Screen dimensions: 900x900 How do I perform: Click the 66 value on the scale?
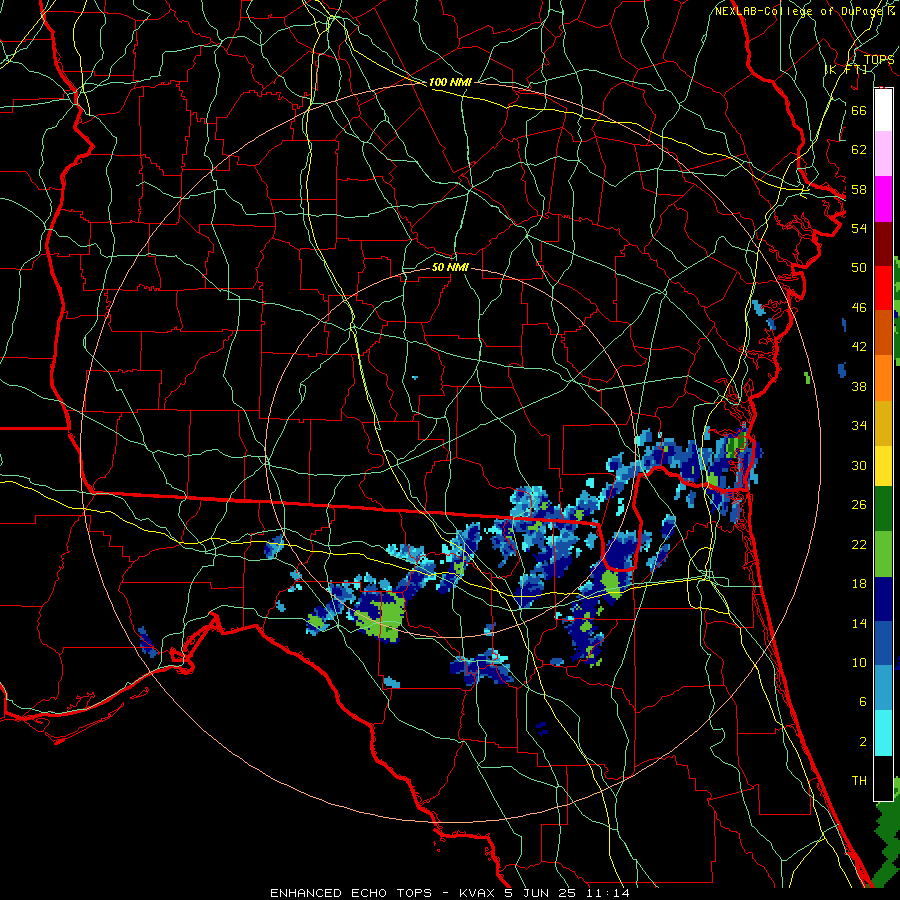[859, 110]
